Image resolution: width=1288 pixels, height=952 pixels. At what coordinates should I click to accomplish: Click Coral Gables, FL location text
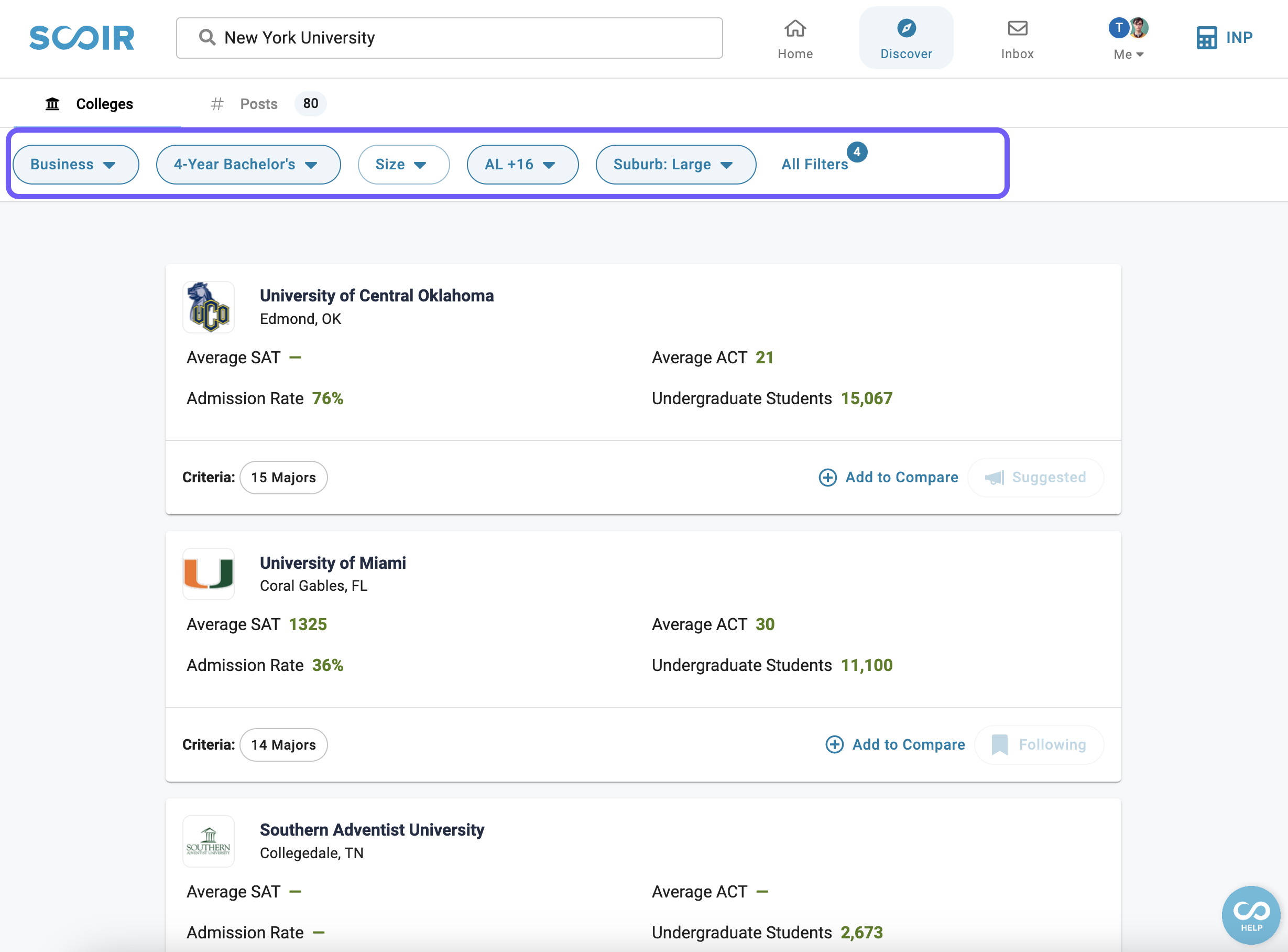click(x=313, y=586)
